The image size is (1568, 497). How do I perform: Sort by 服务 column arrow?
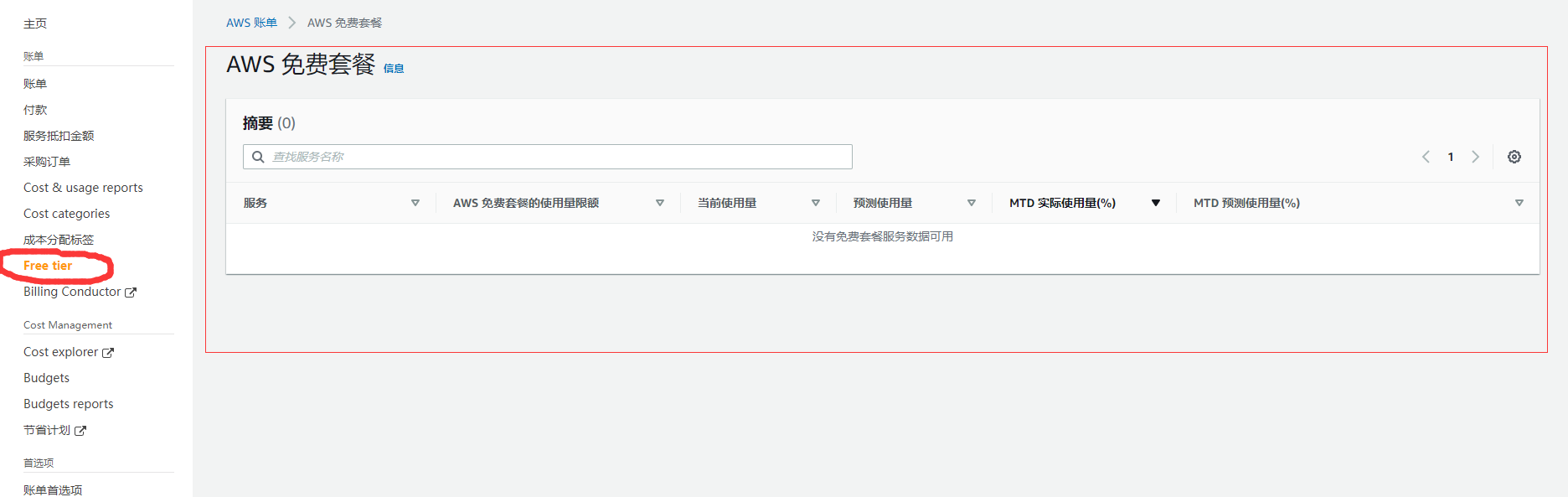pyautogui.click(x=415, y=203)
